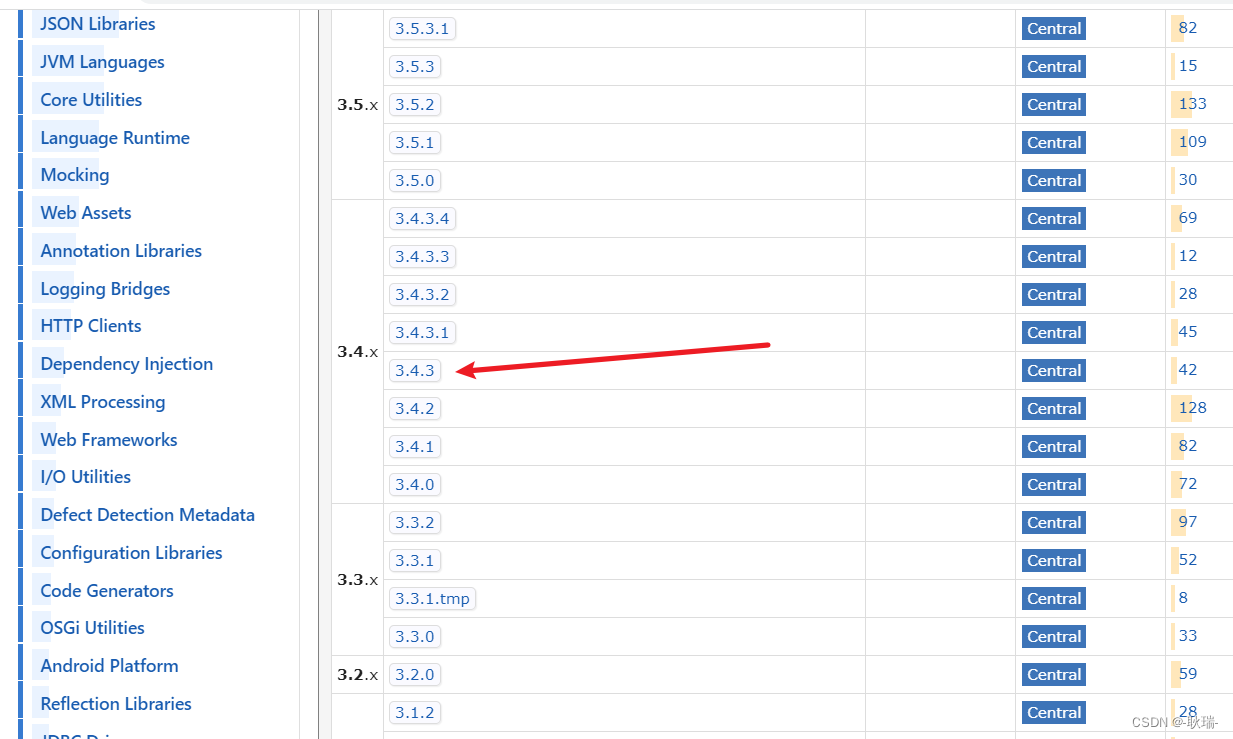Open 128 usages for version 3.4.2
The image size is (1233, 739).
[x=1192, y=408]
